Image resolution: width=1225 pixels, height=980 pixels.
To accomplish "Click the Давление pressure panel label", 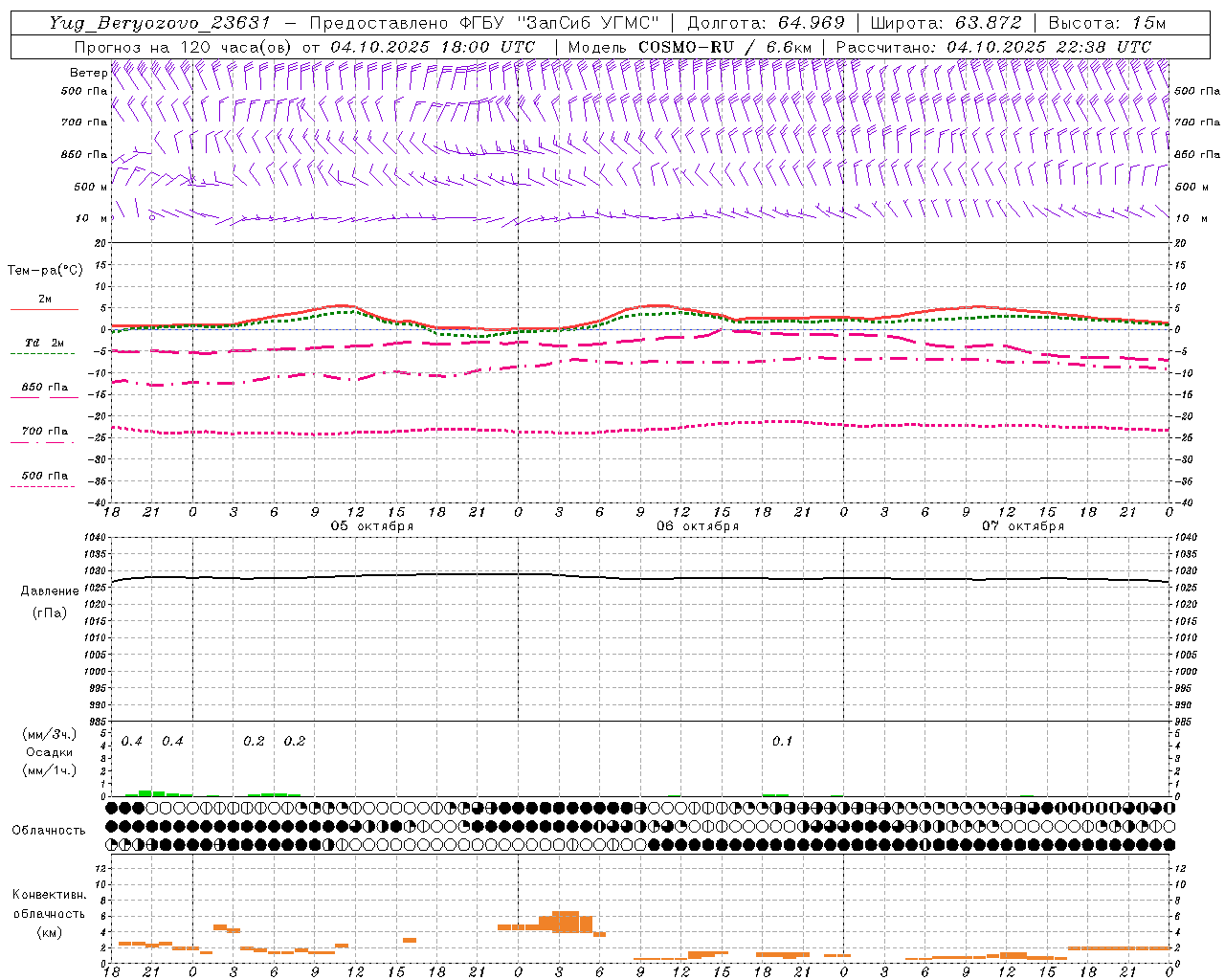I will 50,591.
